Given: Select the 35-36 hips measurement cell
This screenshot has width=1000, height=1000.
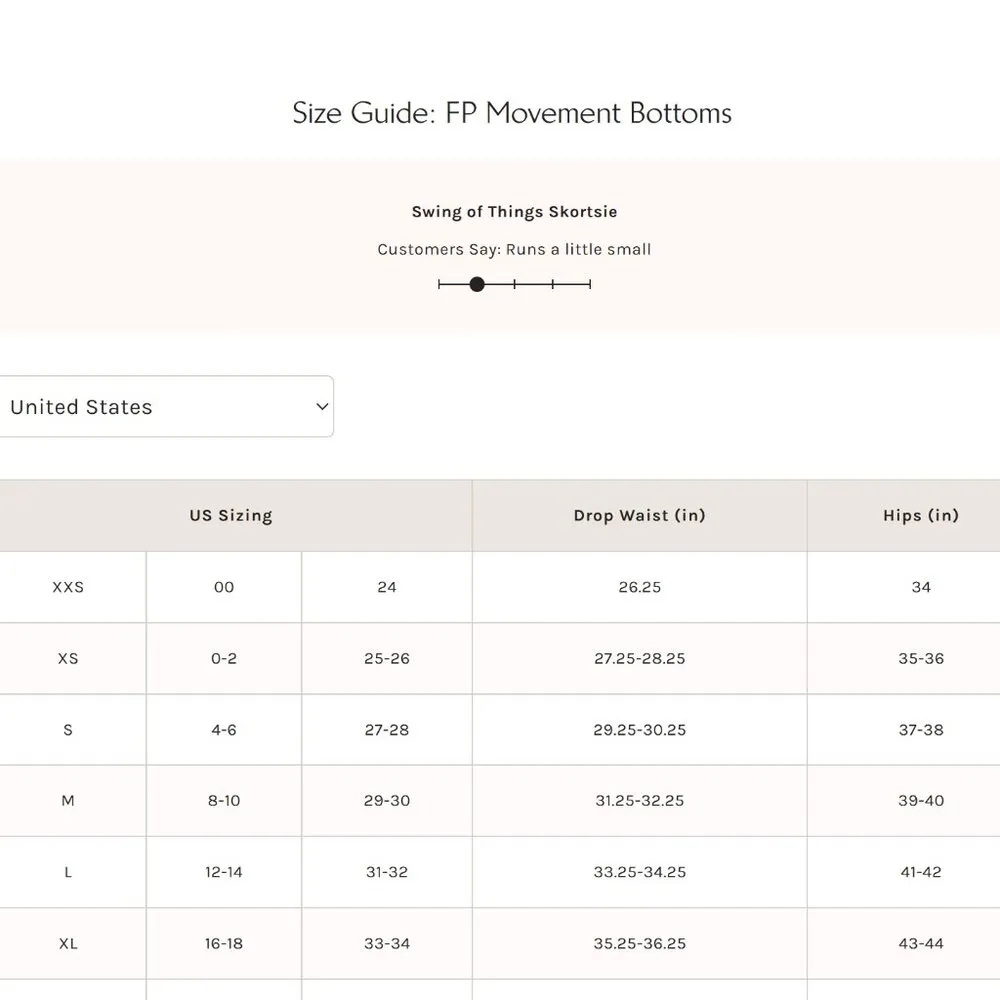Looking at the screenshot, I should pyautogui.click(x=921, y=658).
